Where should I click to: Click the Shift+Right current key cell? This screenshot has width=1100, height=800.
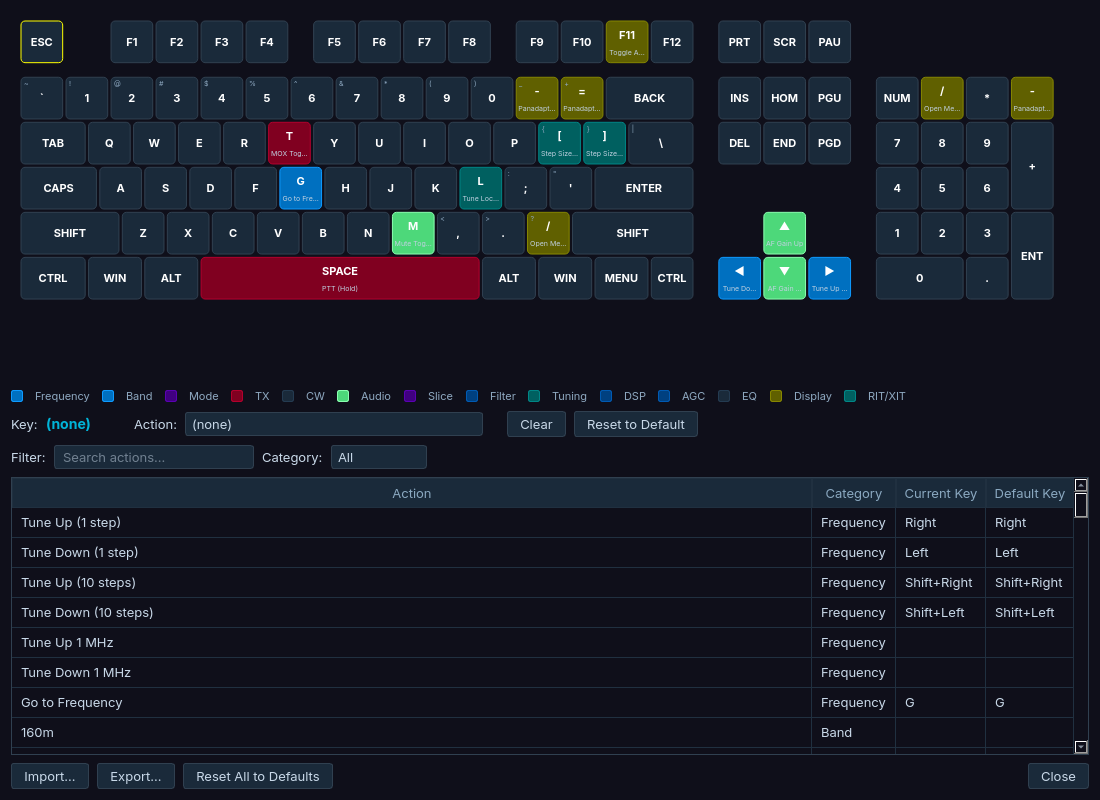click(941, 582)
